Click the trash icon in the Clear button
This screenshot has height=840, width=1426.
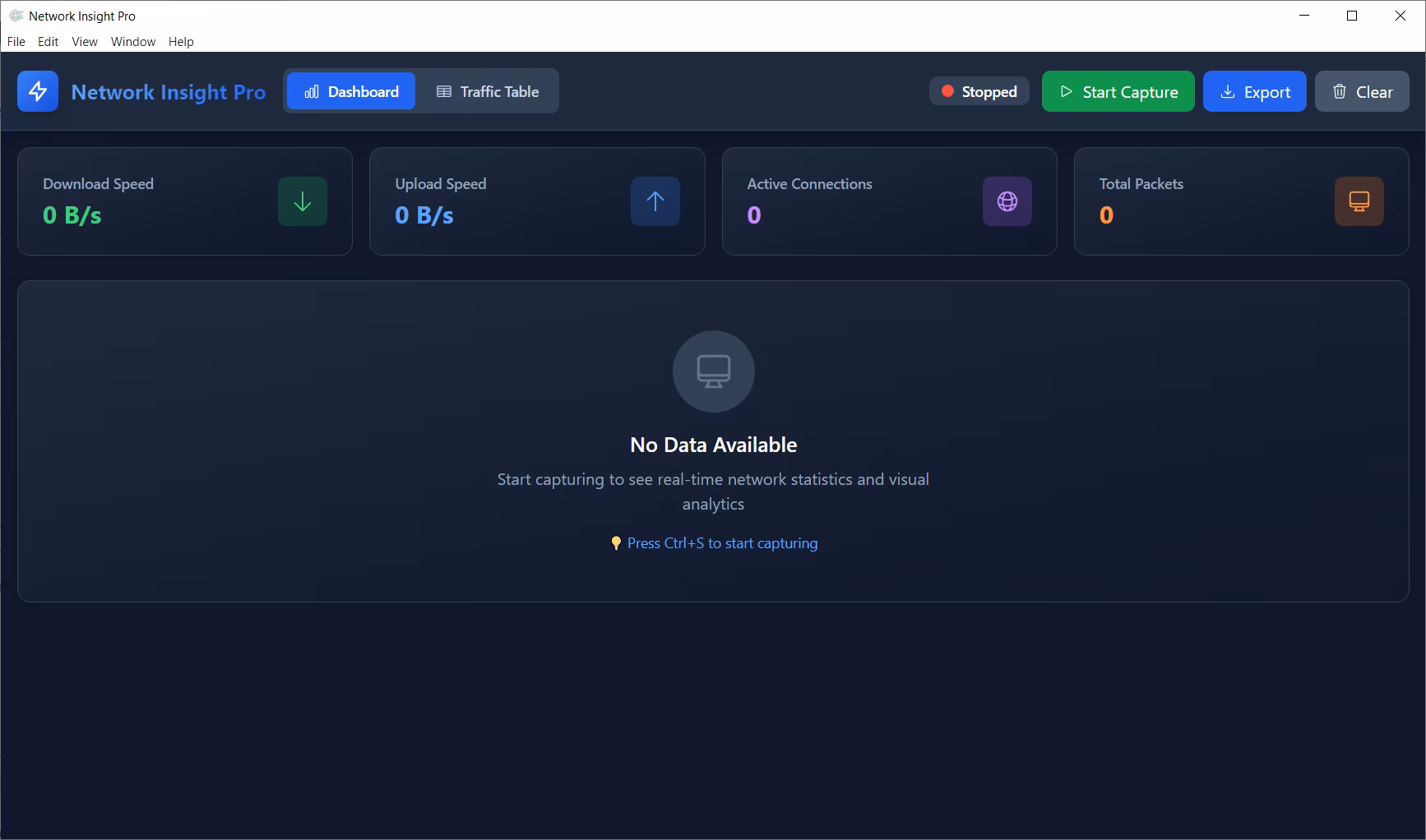pos(1340,91)
